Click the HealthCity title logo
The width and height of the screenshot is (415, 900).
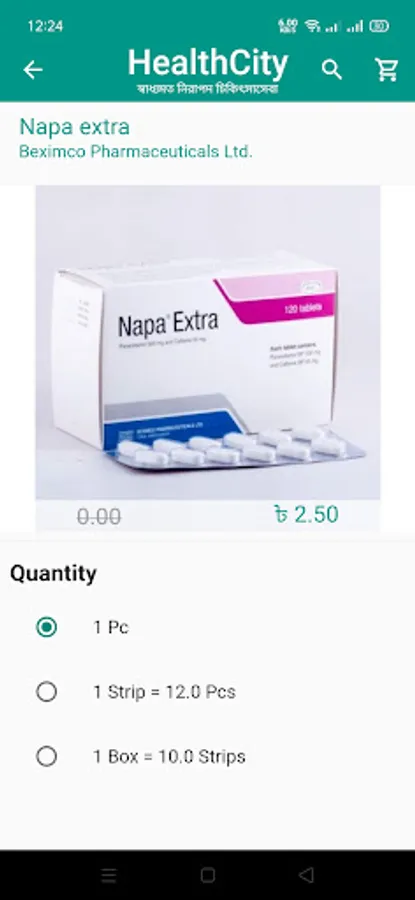[208, 71]
